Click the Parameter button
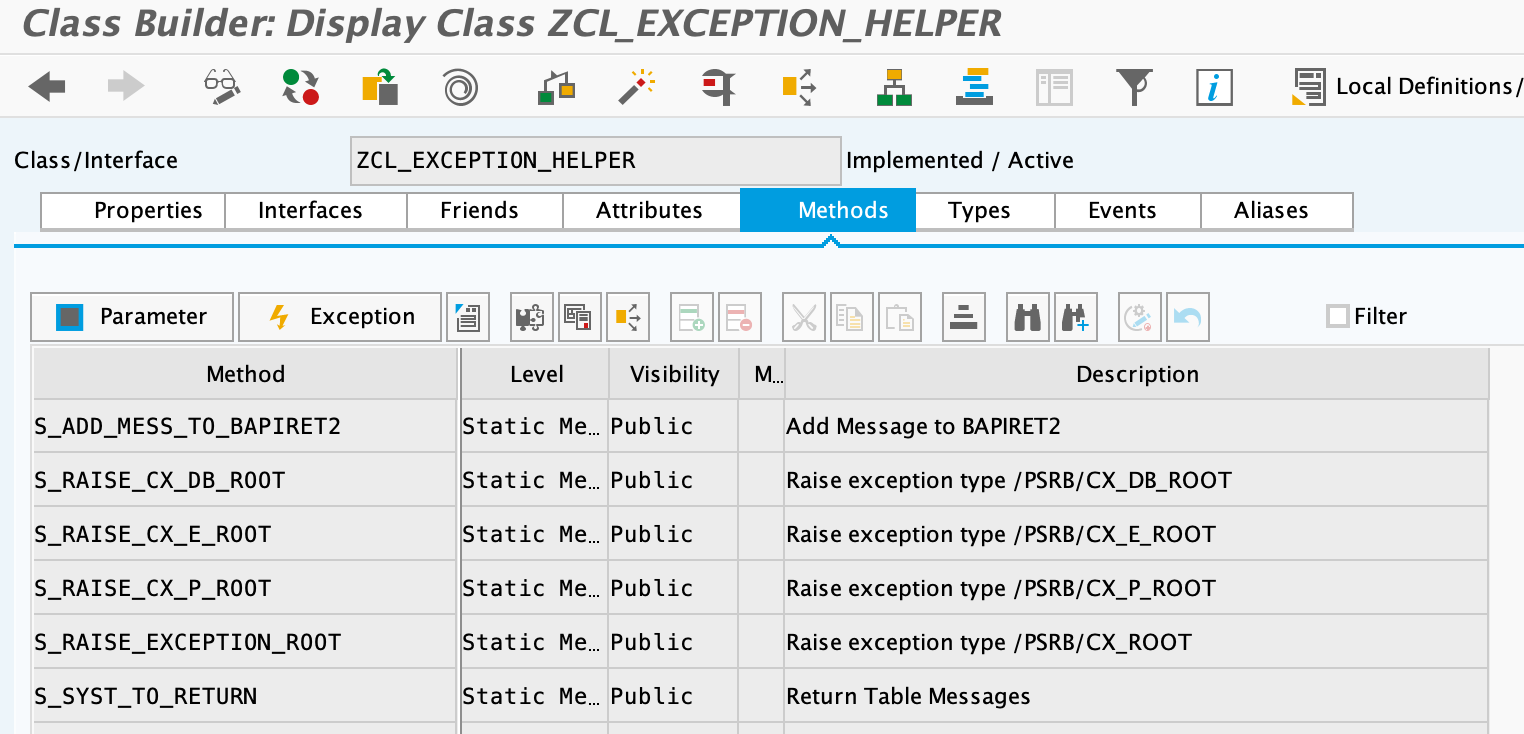The height and width of the screenshot is (734, 1524). 132,317
